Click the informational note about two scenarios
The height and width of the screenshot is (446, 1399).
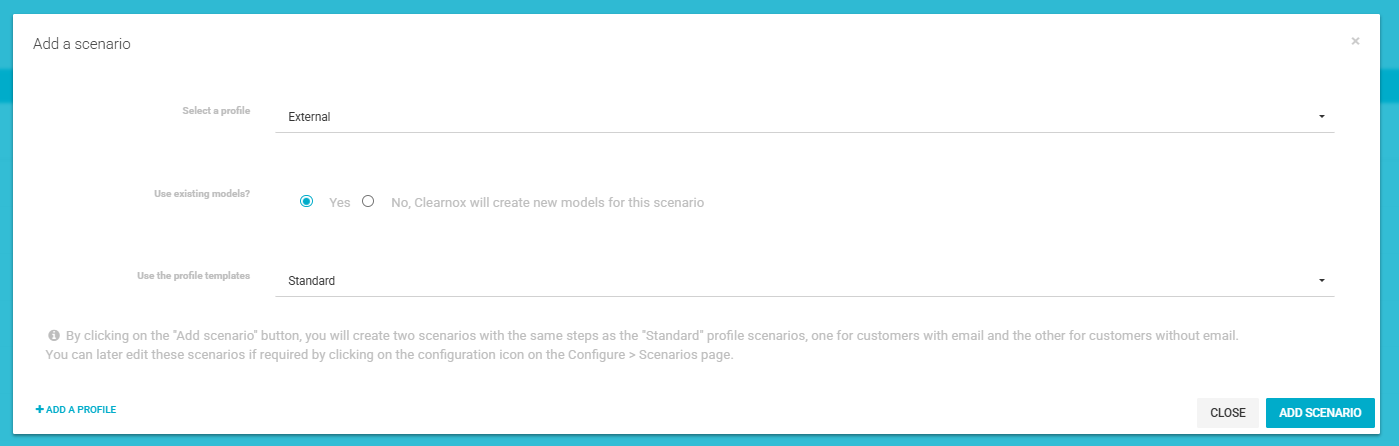[643, 345]
